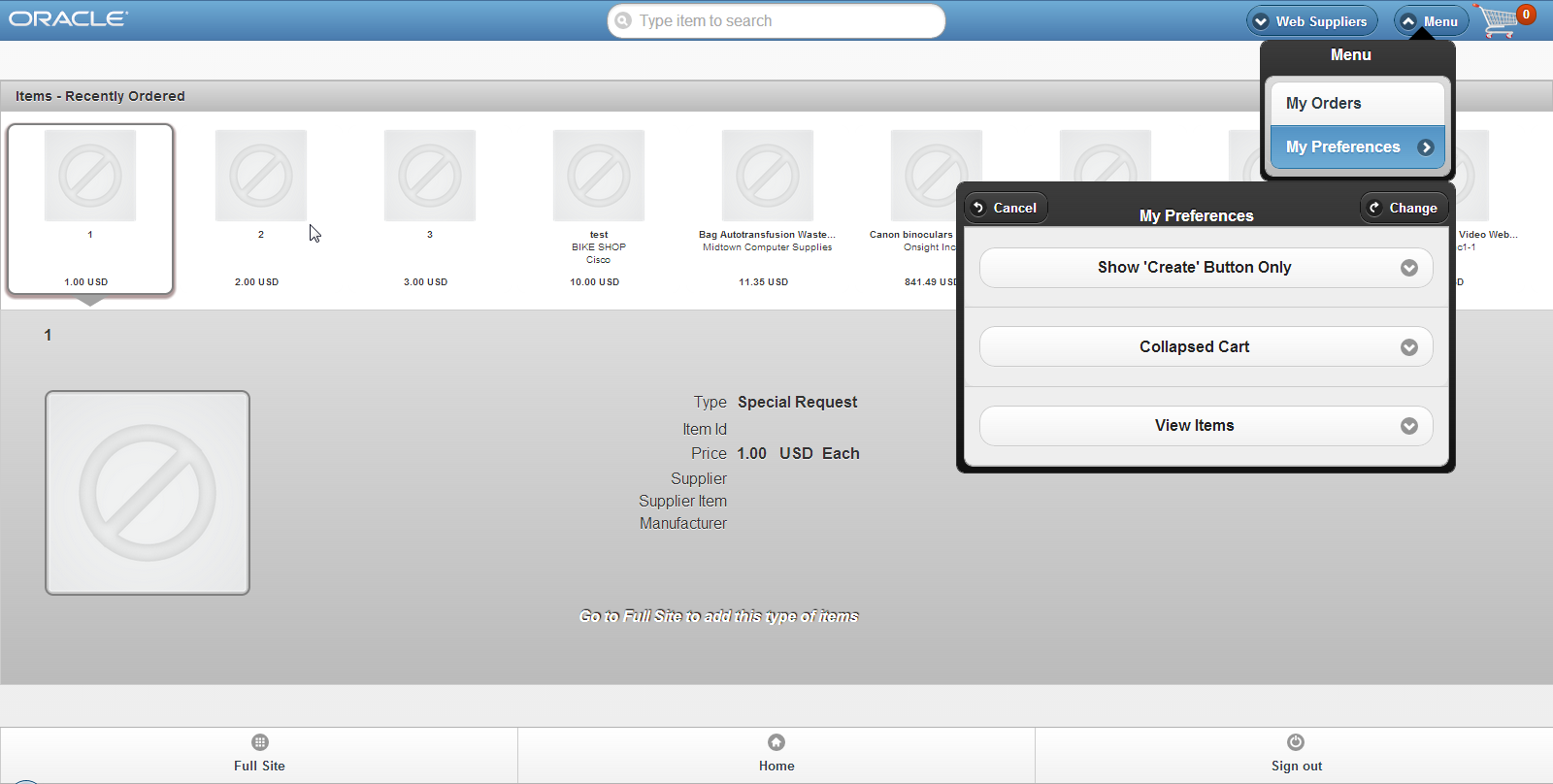Screen dimensions: 1553x784
Task: Click the Menu up-arrow icon
Action: click(1408, 21)
